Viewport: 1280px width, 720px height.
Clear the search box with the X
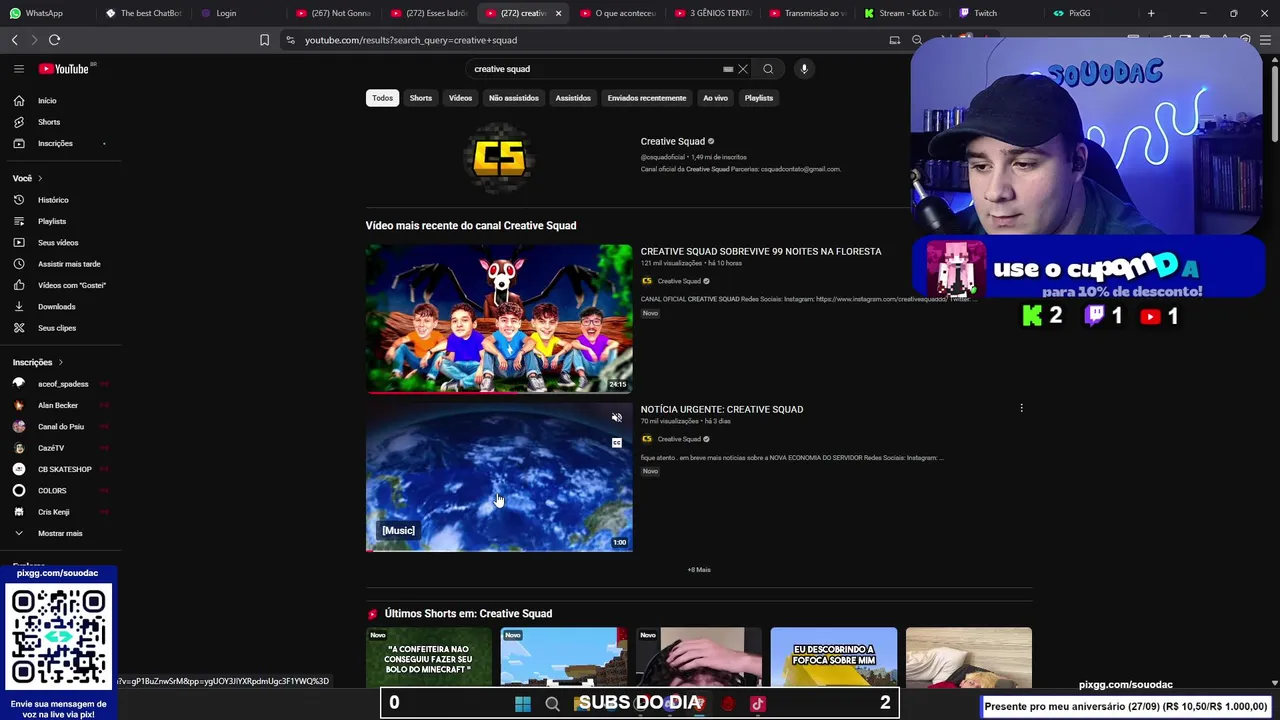pyautogui.click(x=743, y=69)
